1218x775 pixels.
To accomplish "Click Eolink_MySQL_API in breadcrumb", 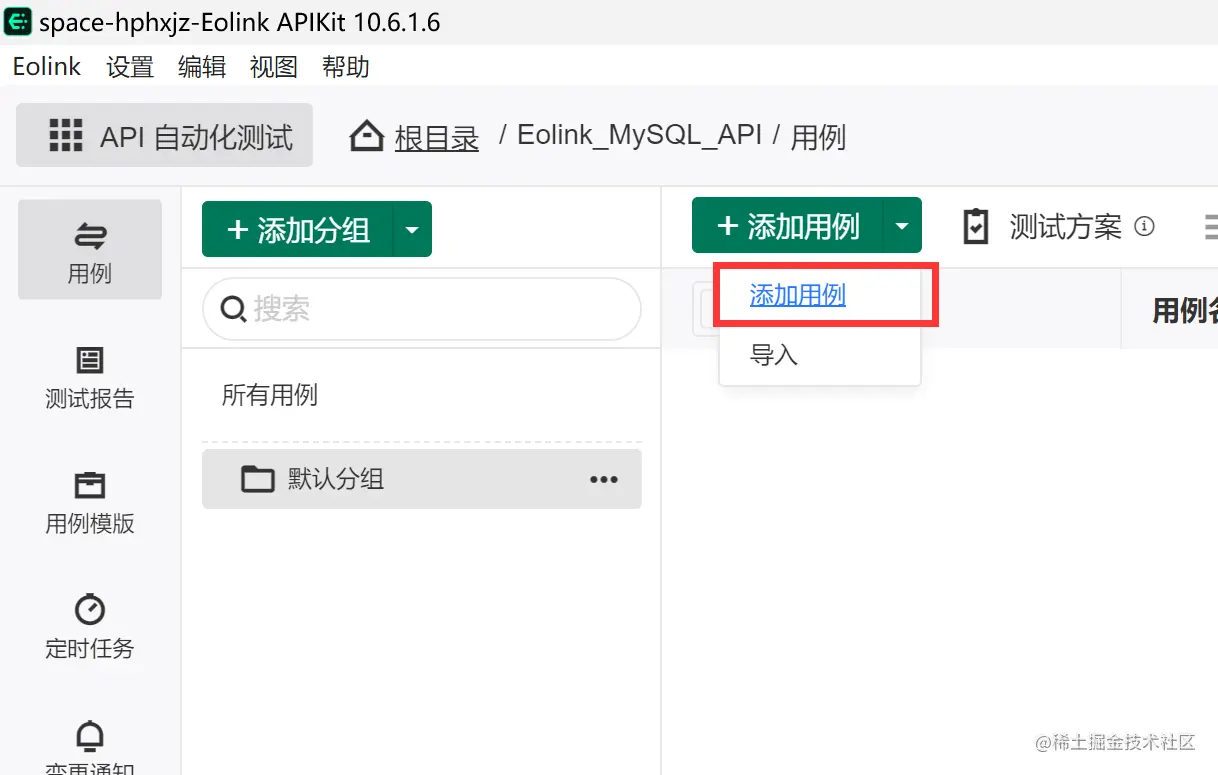I will tap(639, 135).
